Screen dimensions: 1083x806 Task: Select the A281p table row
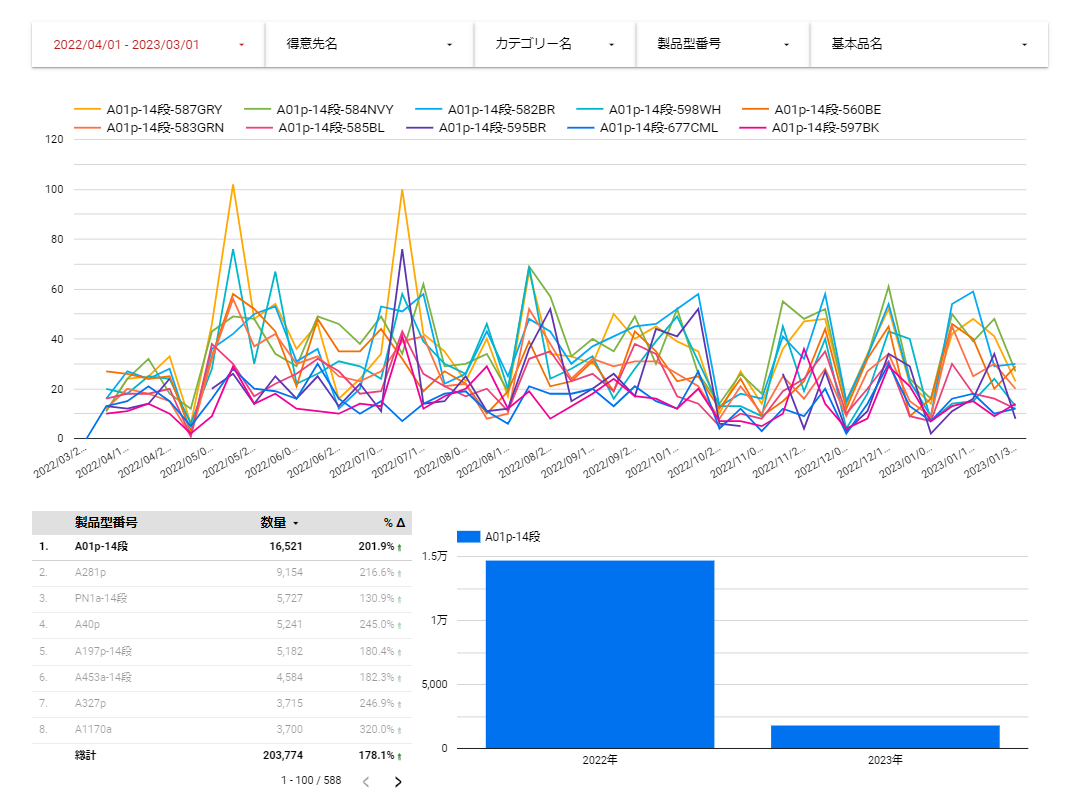[221, 572]
